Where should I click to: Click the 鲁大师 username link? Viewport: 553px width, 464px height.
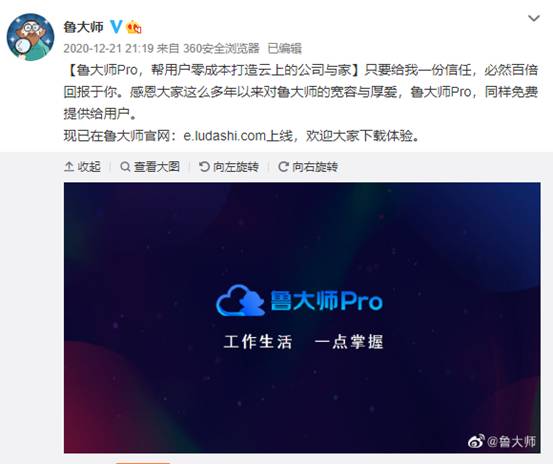pos(83,27)
